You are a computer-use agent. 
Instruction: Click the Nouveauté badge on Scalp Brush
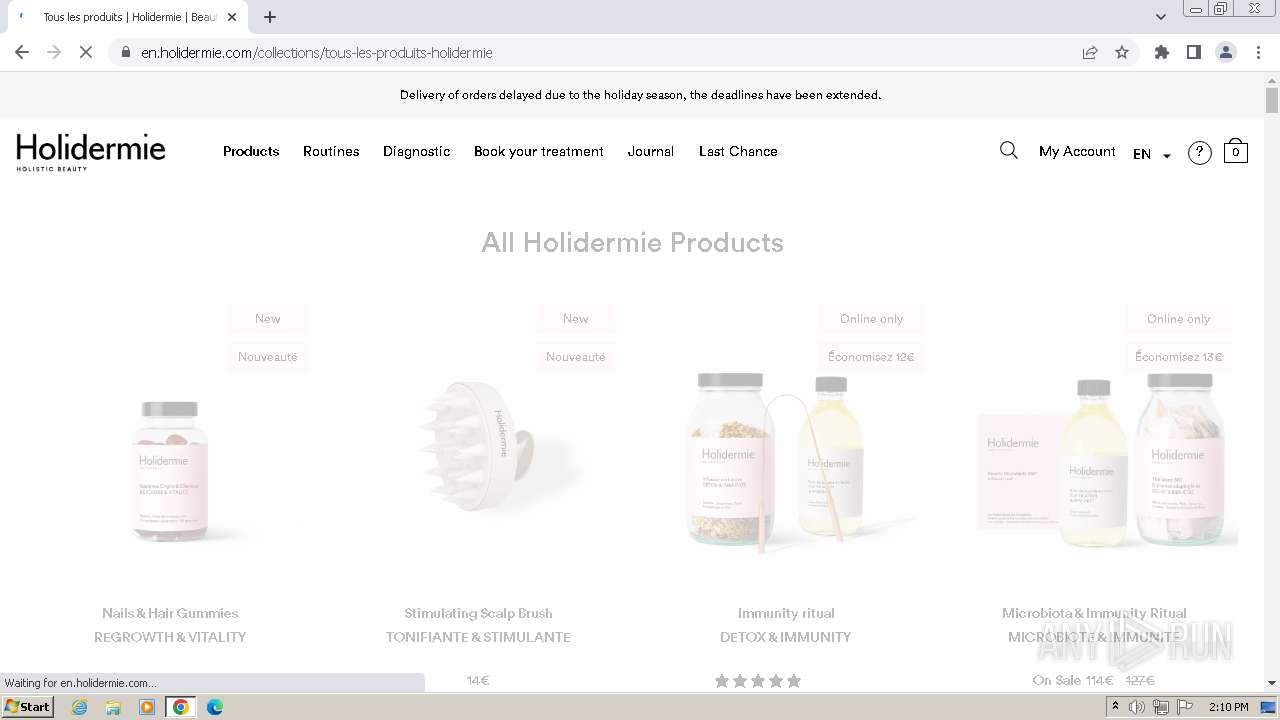tap(576, 357)
